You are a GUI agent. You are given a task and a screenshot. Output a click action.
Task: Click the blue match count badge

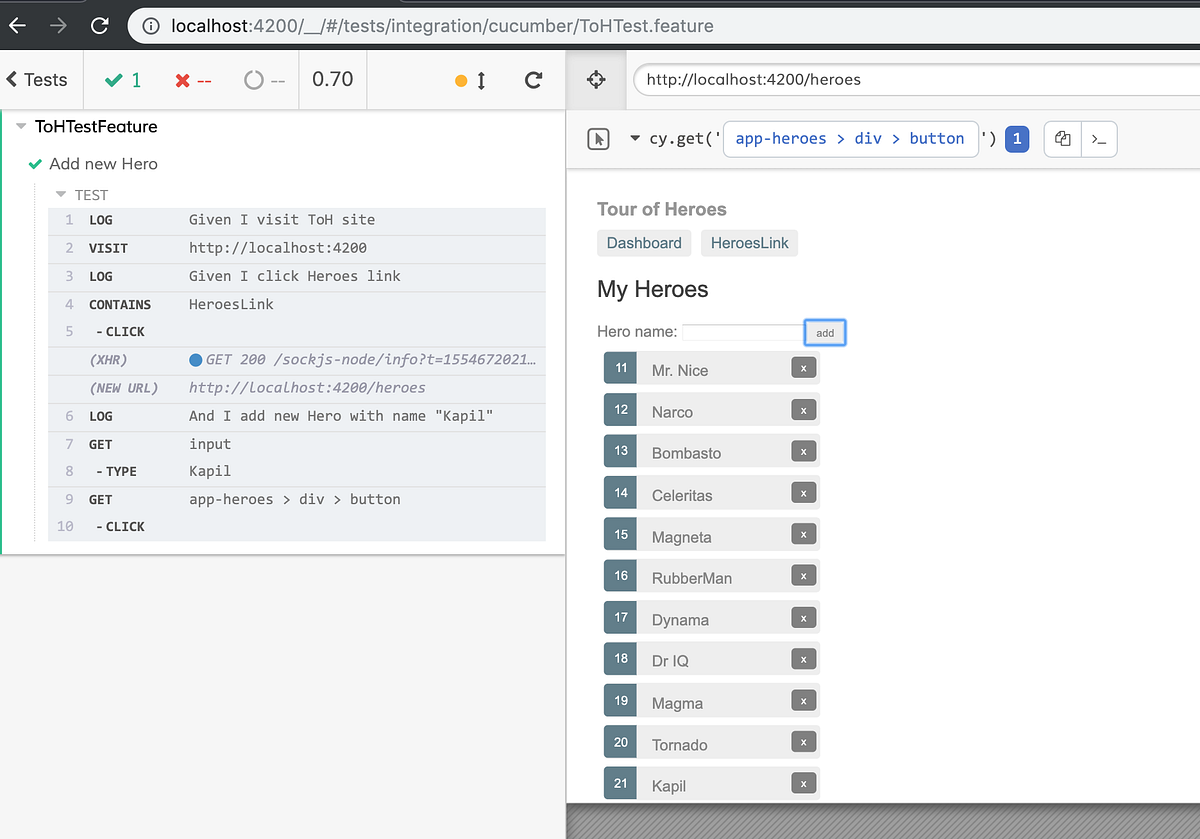pos(1017,138)
